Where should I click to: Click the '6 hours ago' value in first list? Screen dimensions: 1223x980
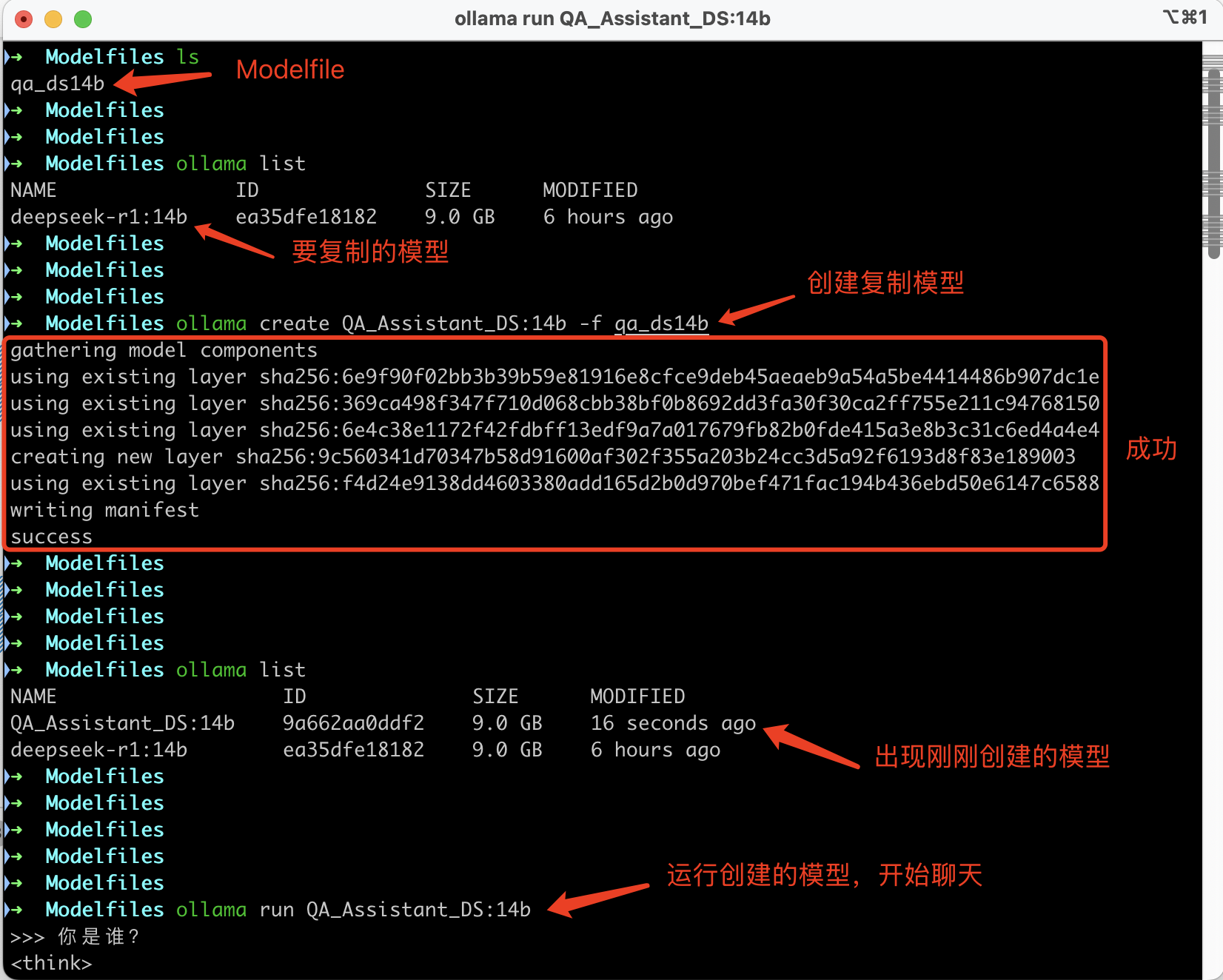coord(609,217)
